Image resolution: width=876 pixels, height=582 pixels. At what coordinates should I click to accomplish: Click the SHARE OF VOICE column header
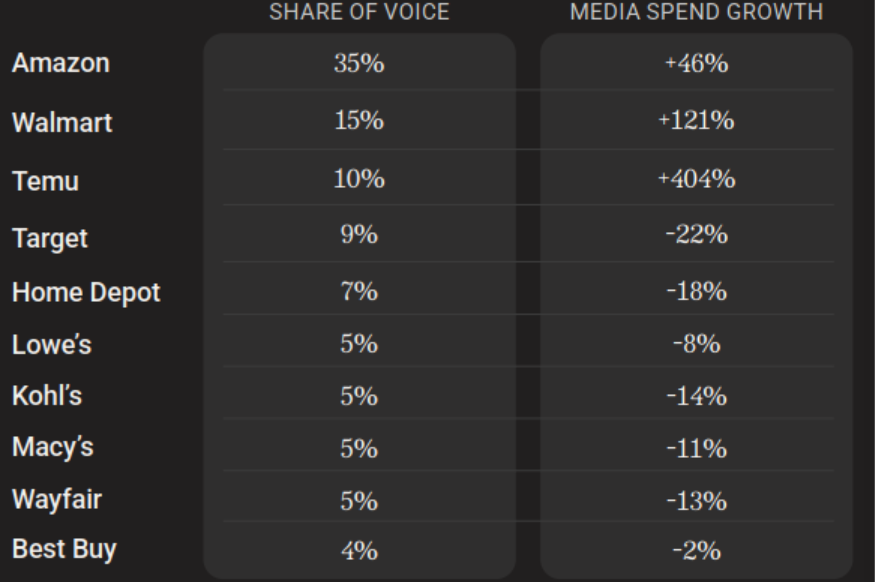(359, 13)
